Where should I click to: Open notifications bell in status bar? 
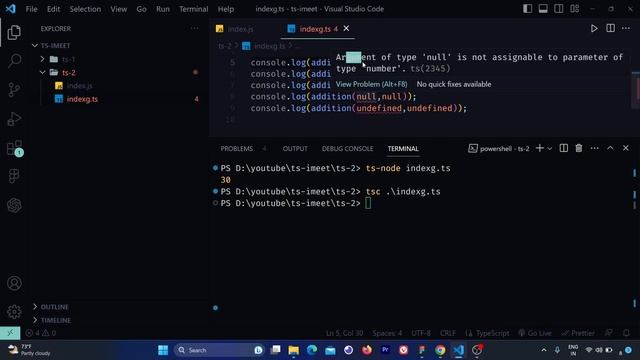[x=626, y=333]
